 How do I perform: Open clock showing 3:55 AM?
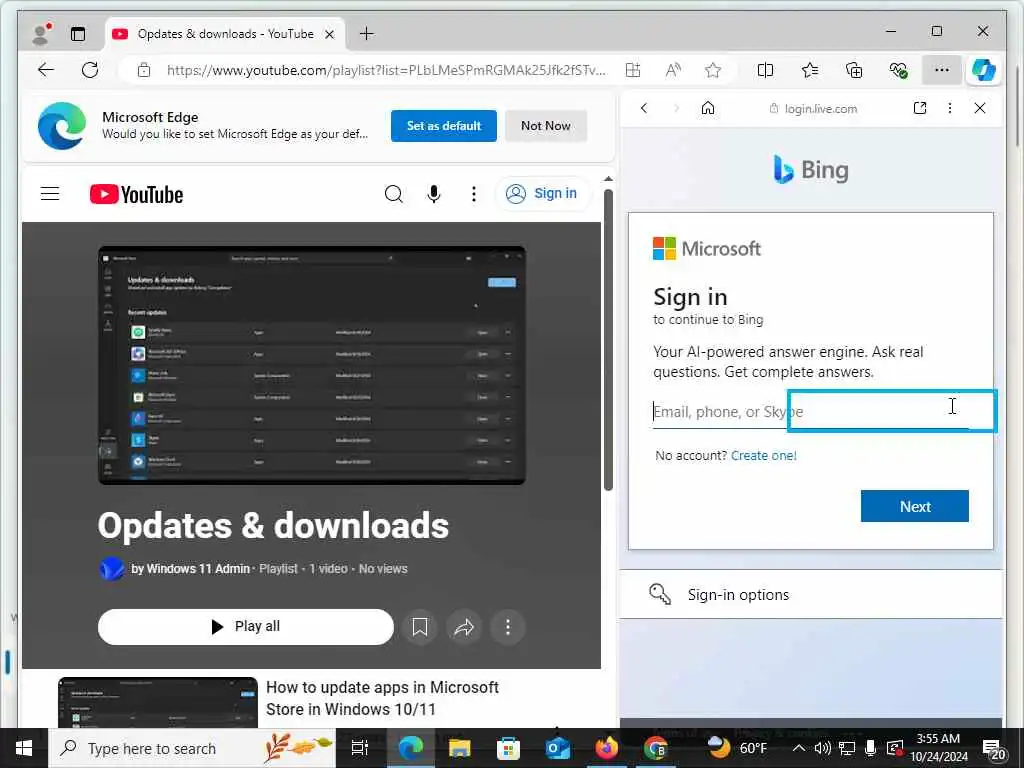coord(939,748)
